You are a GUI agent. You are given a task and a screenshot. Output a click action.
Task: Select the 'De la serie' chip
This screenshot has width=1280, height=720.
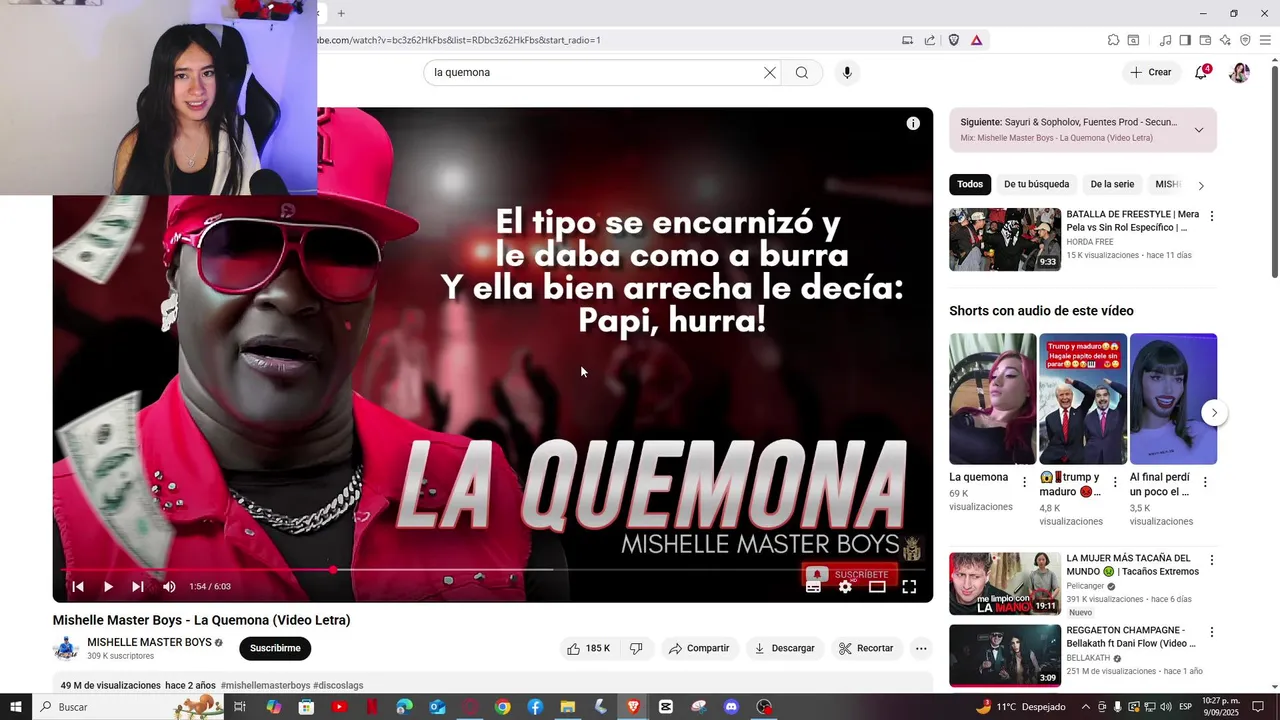click(1112, 185)
